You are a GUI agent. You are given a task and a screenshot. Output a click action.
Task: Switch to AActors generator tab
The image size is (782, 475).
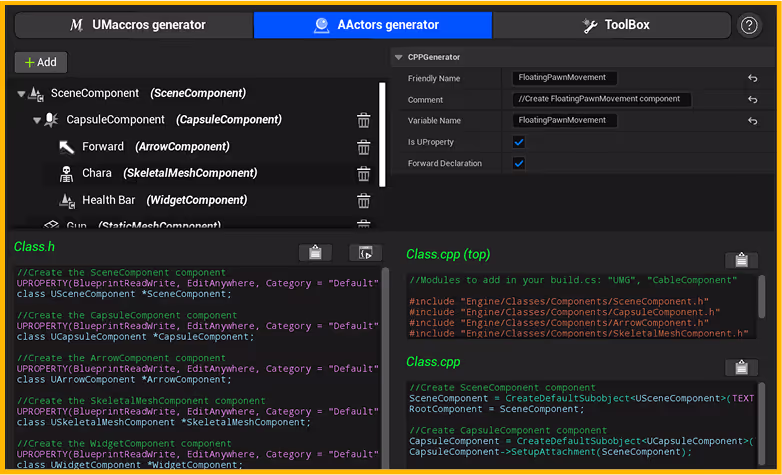tap(373, 25)
